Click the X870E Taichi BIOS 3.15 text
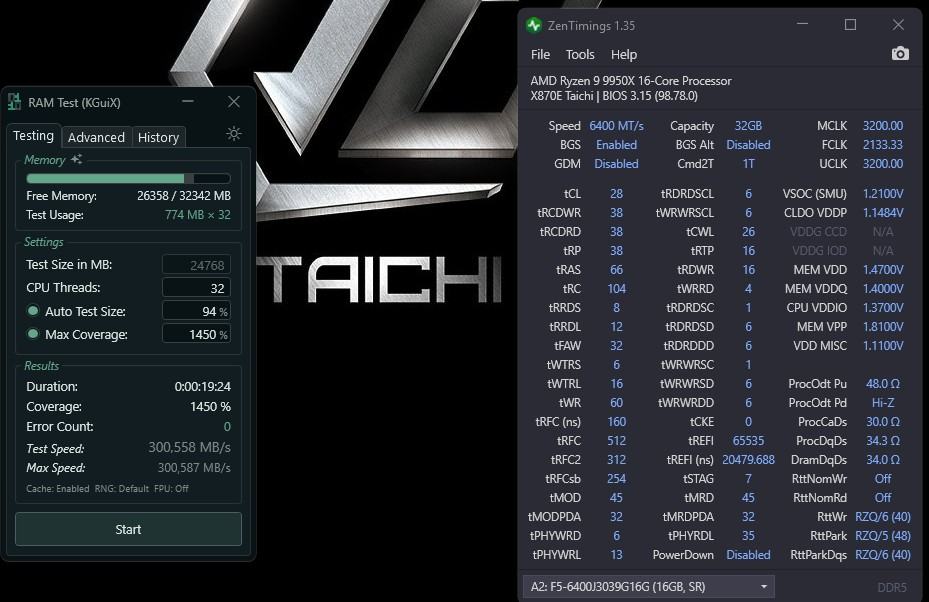This screenshot has height=602, width=929. click(x=614, y=95)
